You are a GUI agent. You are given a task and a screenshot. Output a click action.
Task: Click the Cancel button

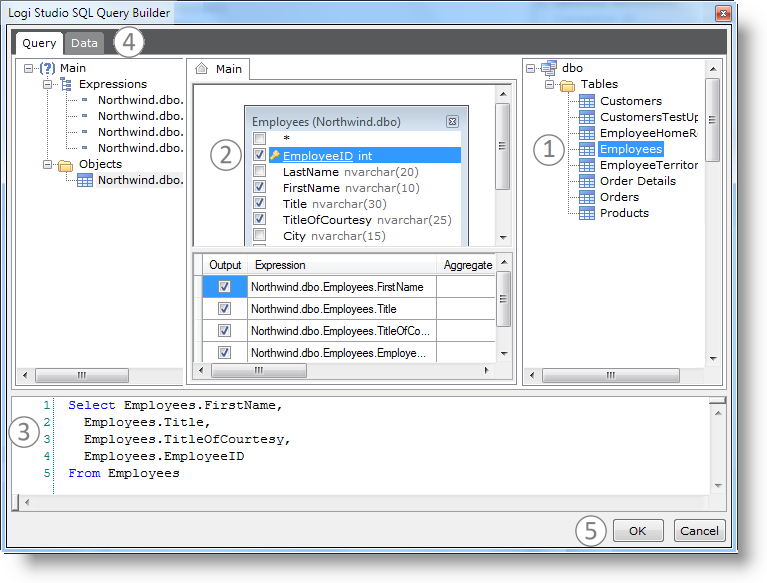pos(699,531)
